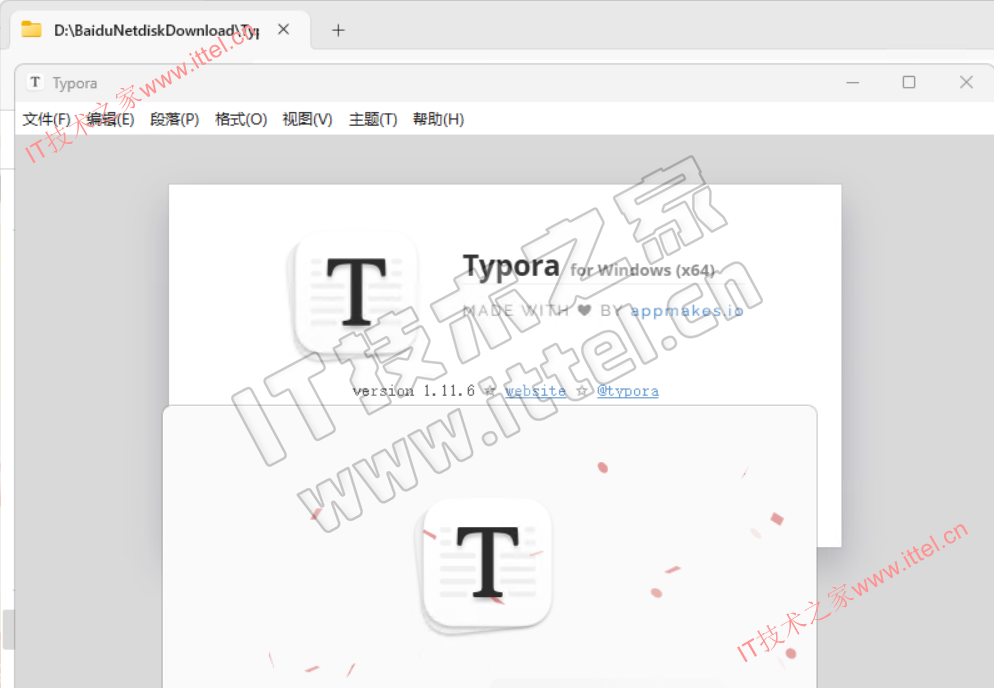Open the @typora link
The image size is (994, 688).
tap(628, 391)
